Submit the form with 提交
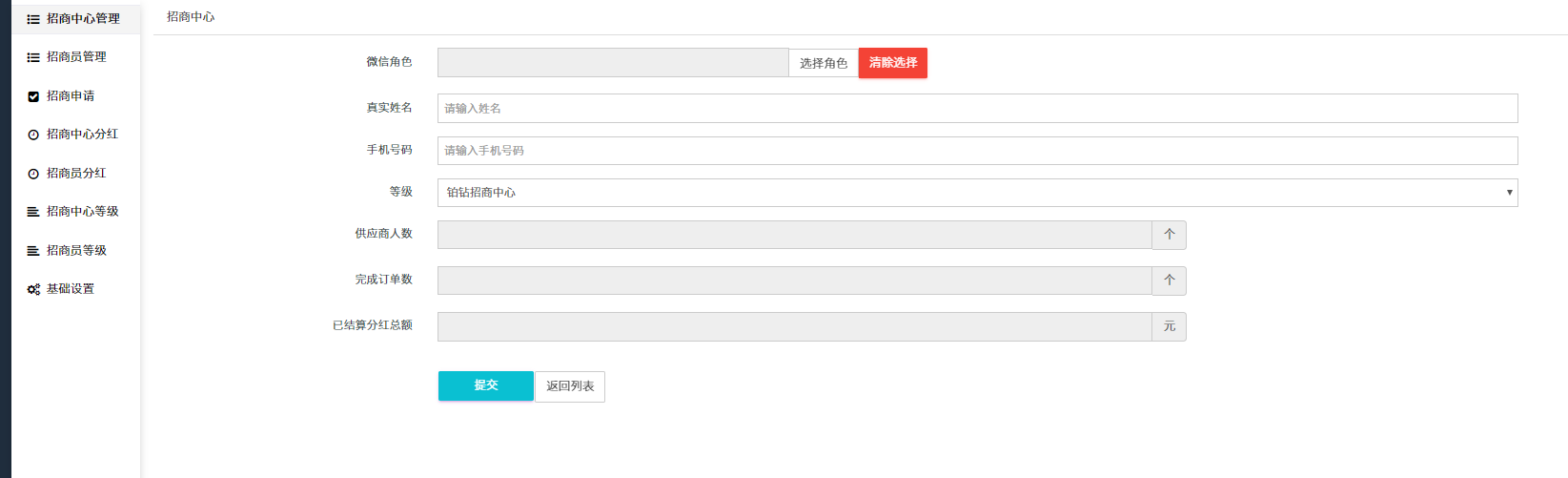The height and width of the screenshot is (478, 1568). point(485,385)
